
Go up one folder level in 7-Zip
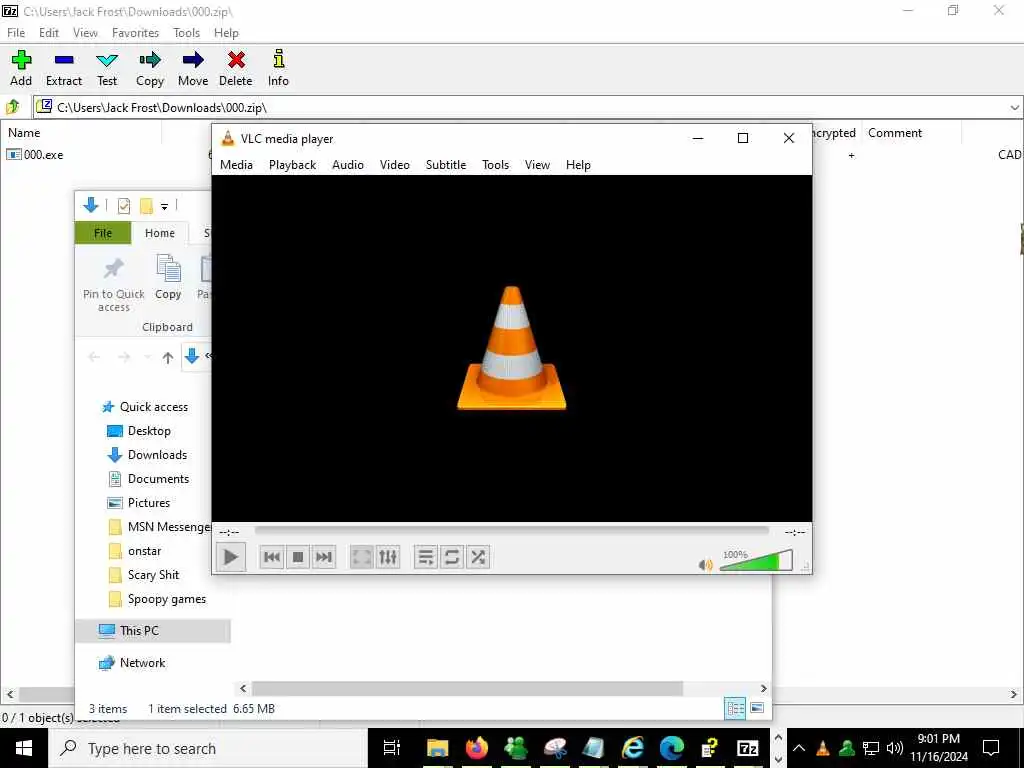click(x=12, y=106)
